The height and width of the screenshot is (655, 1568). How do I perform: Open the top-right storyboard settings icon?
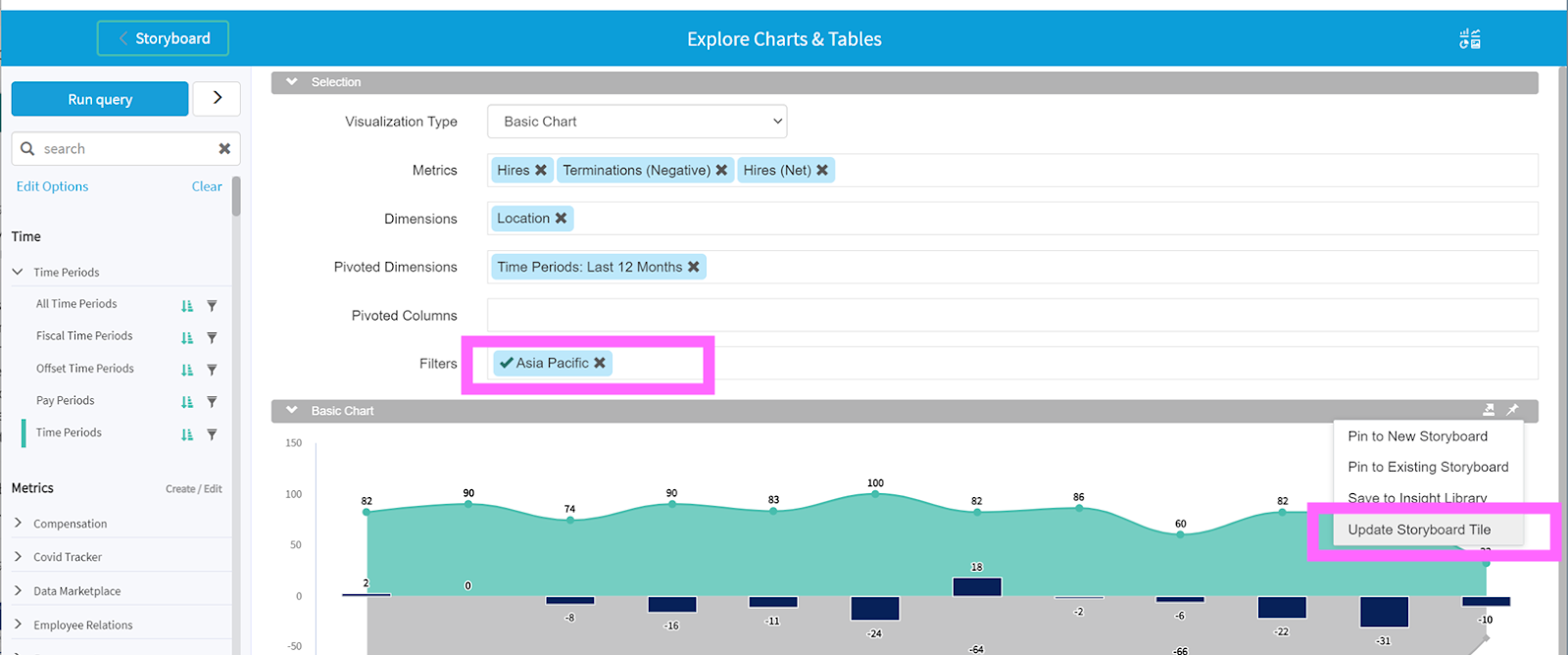tap(1469, 39)
